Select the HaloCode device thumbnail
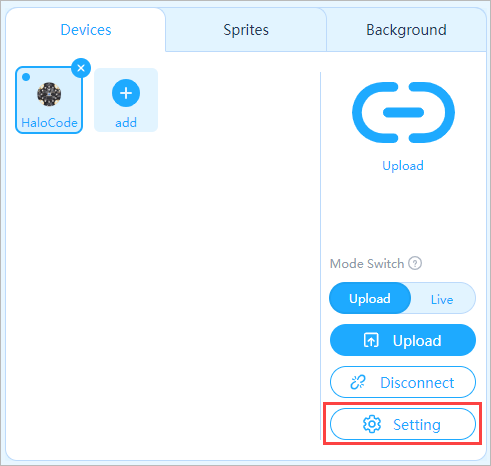 click(x=49, y=100)
